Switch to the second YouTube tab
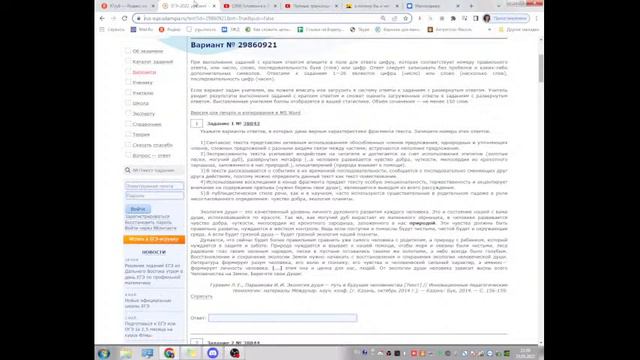Image resolution: width=640 pixels, height=360 pixels. (311, 6)
